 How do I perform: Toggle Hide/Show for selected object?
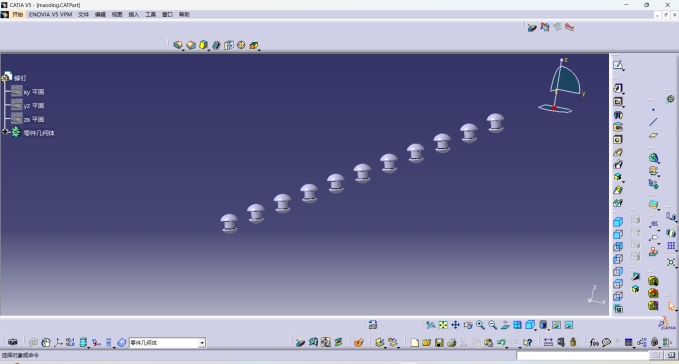click(556, 325)
